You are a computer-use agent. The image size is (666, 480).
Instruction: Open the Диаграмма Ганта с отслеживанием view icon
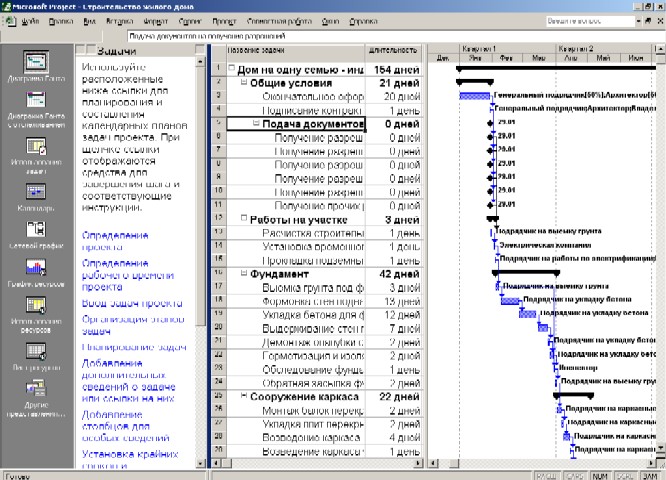click(36, 99)
